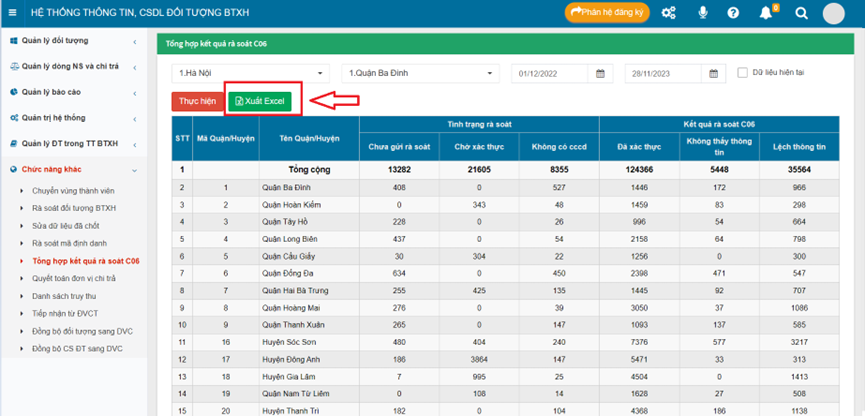
Task: Click the red 'Thực hiện' button
Action: point(197,101)
